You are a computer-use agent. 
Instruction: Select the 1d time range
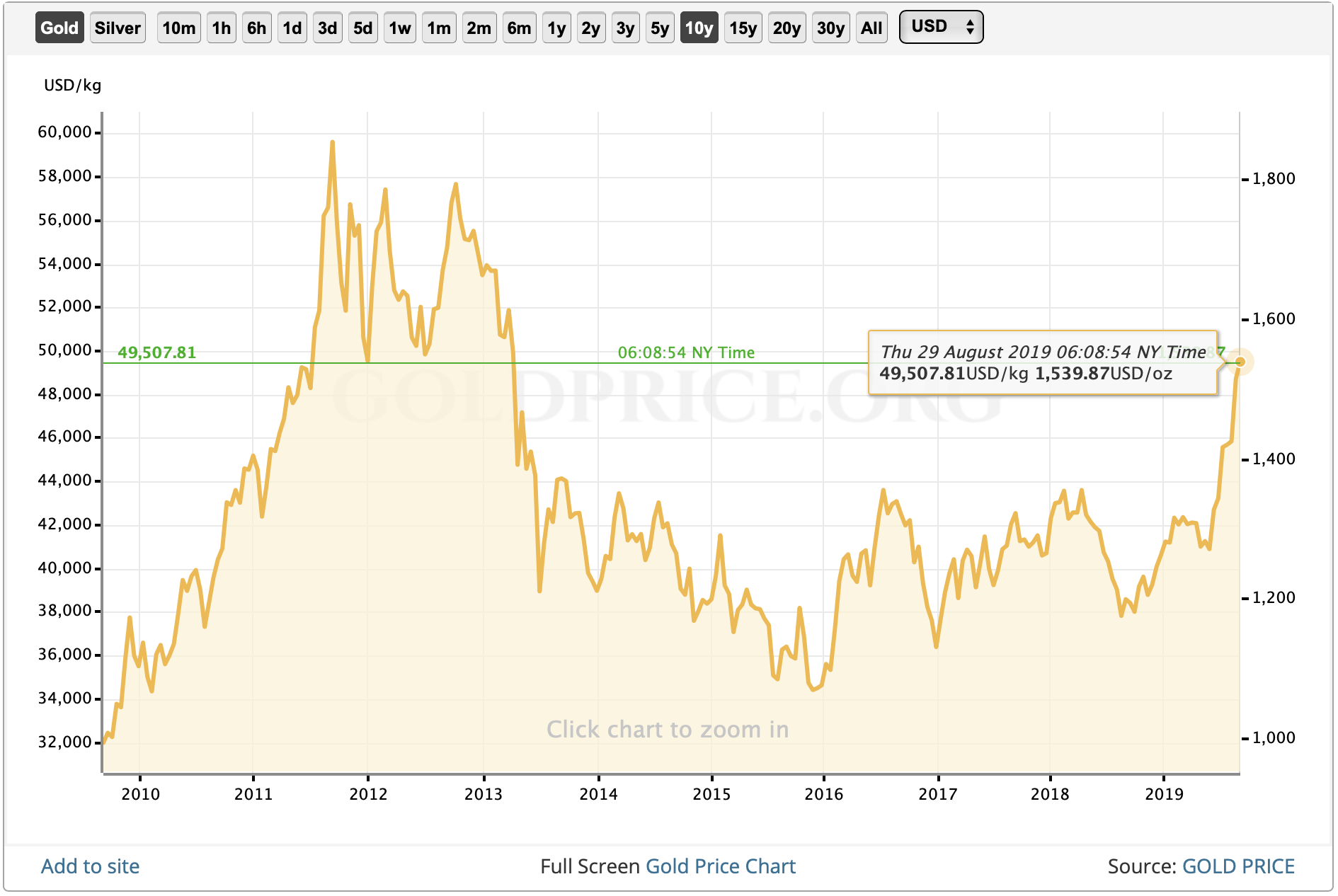point(292,28)
